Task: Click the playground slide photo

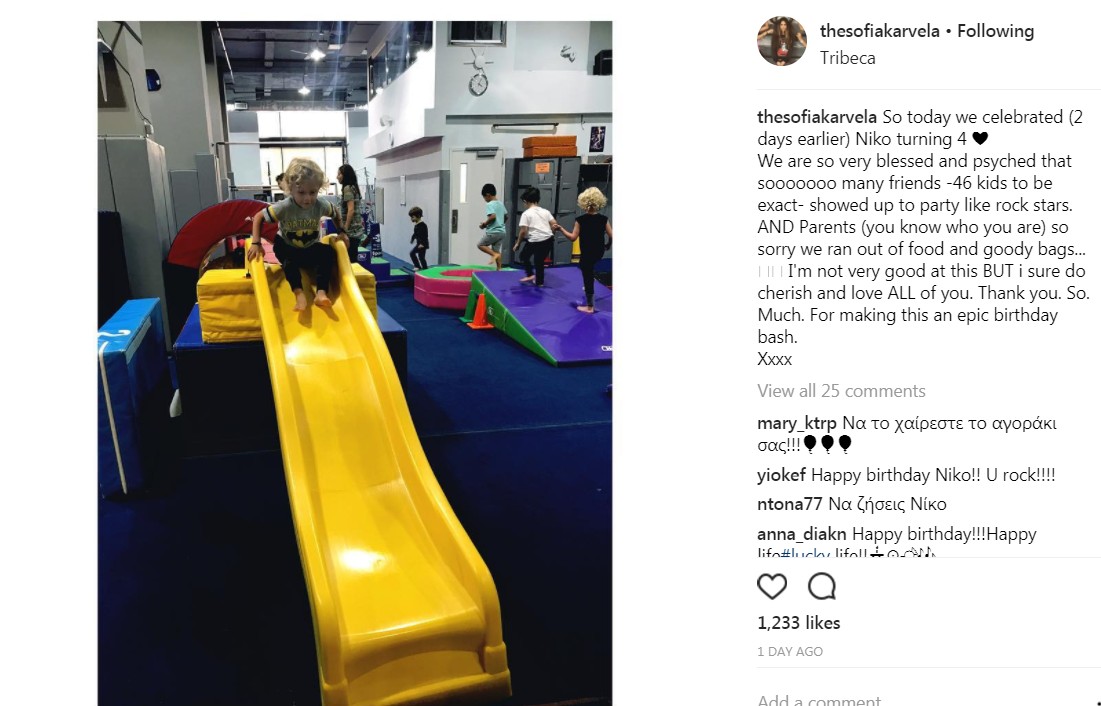Action: click(355, 363)
